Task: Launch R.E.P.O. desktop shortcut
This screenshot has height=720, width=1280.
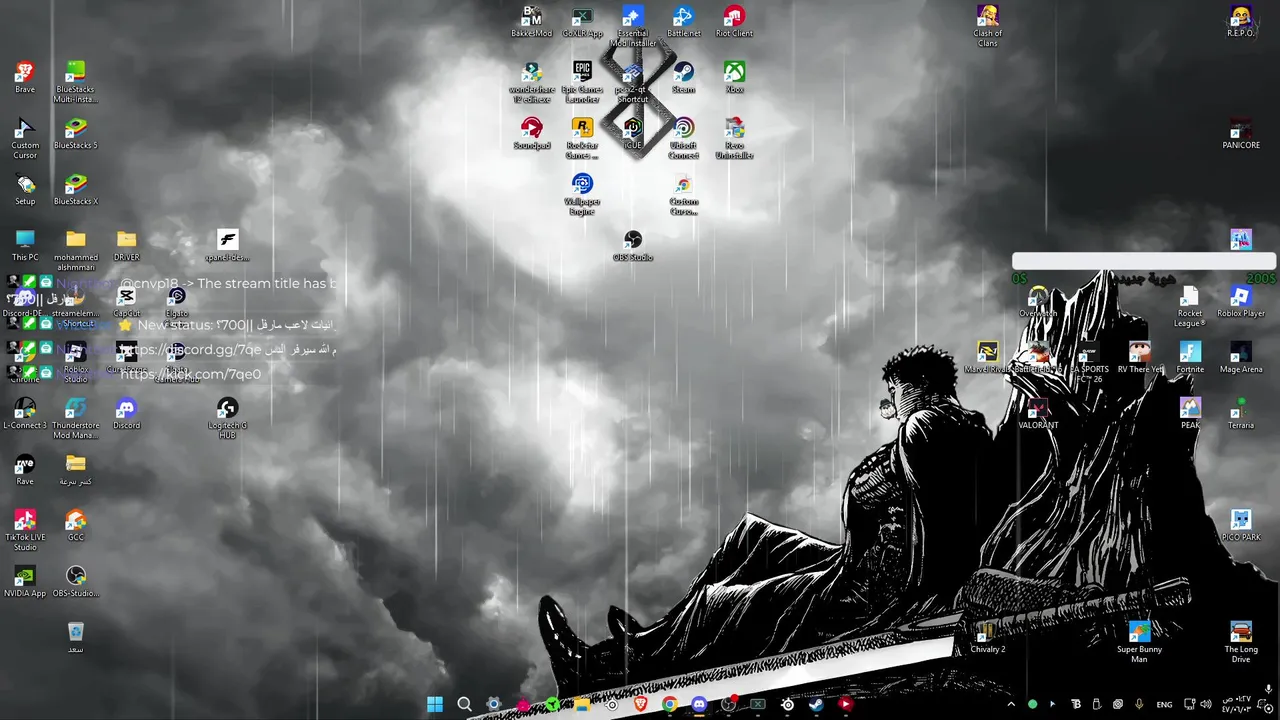Action: (1241, 21)
